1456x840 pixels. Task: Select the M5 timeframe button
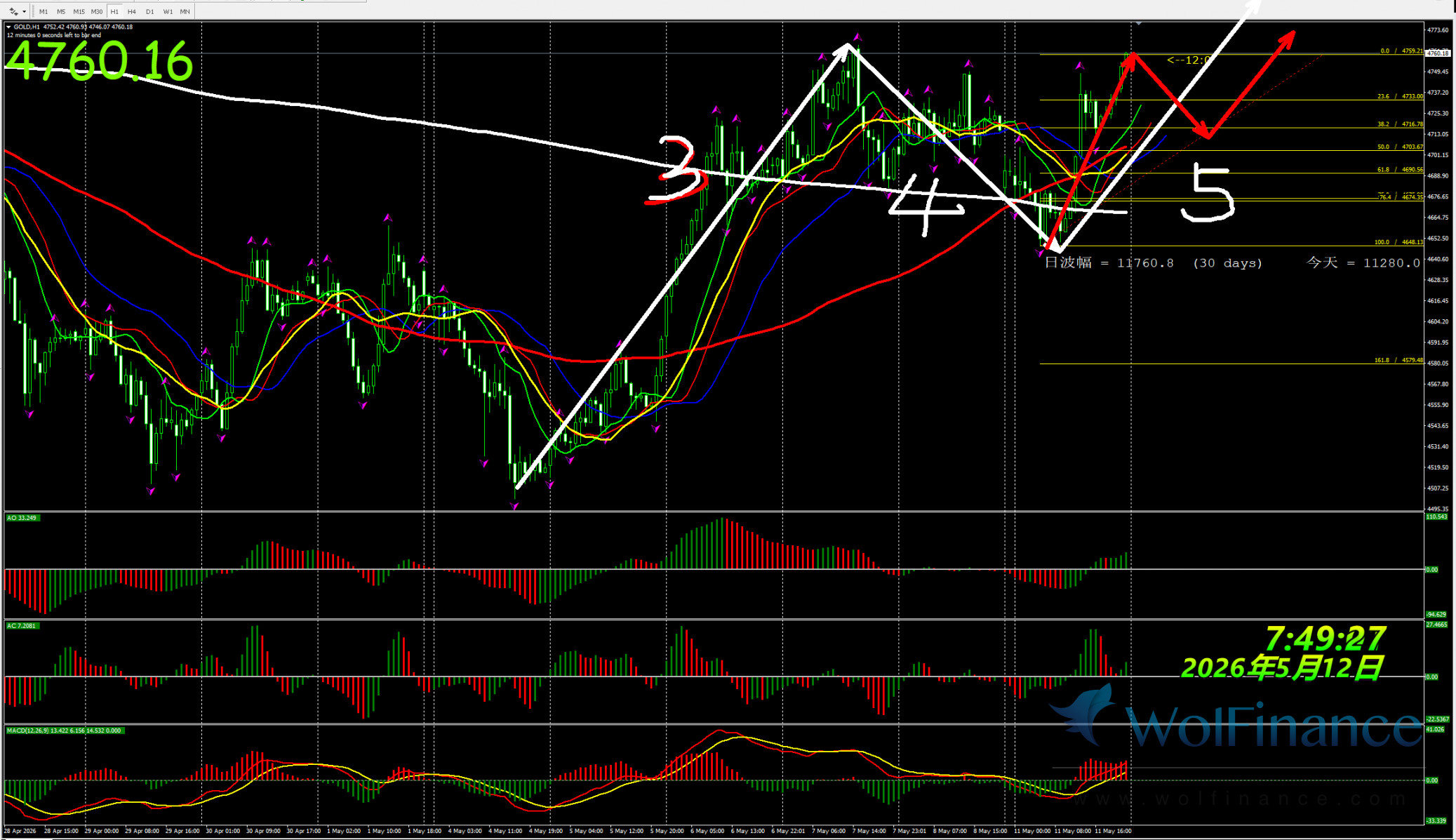pos(61,11)
